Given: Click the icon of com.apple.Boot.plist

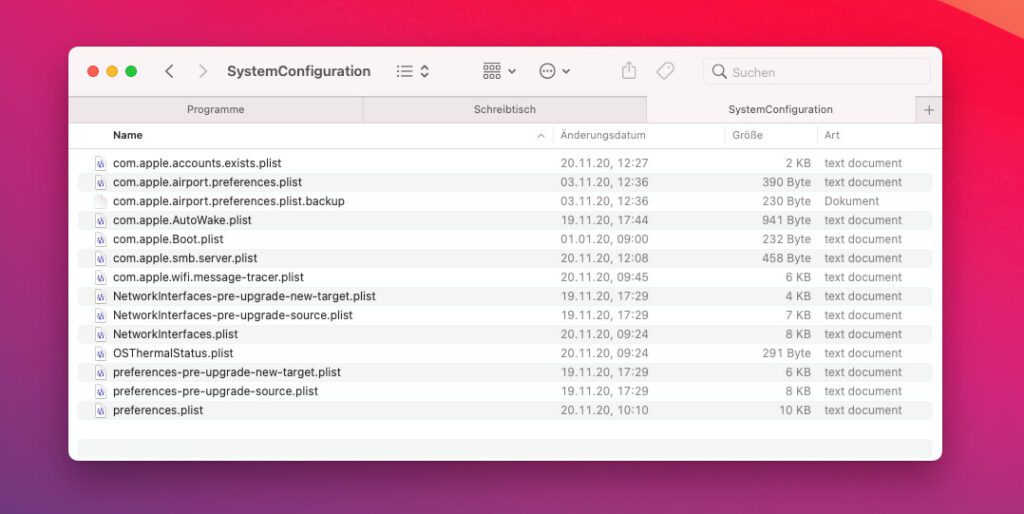Looking at the screenshot, I should point(100,239).
